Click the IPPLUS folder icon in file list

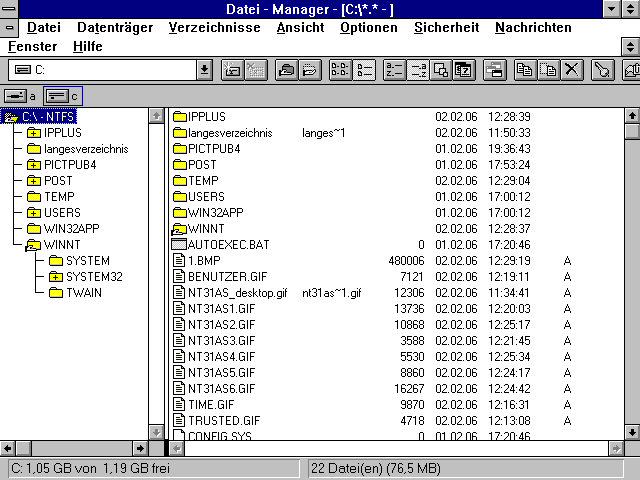coord(180,117)
